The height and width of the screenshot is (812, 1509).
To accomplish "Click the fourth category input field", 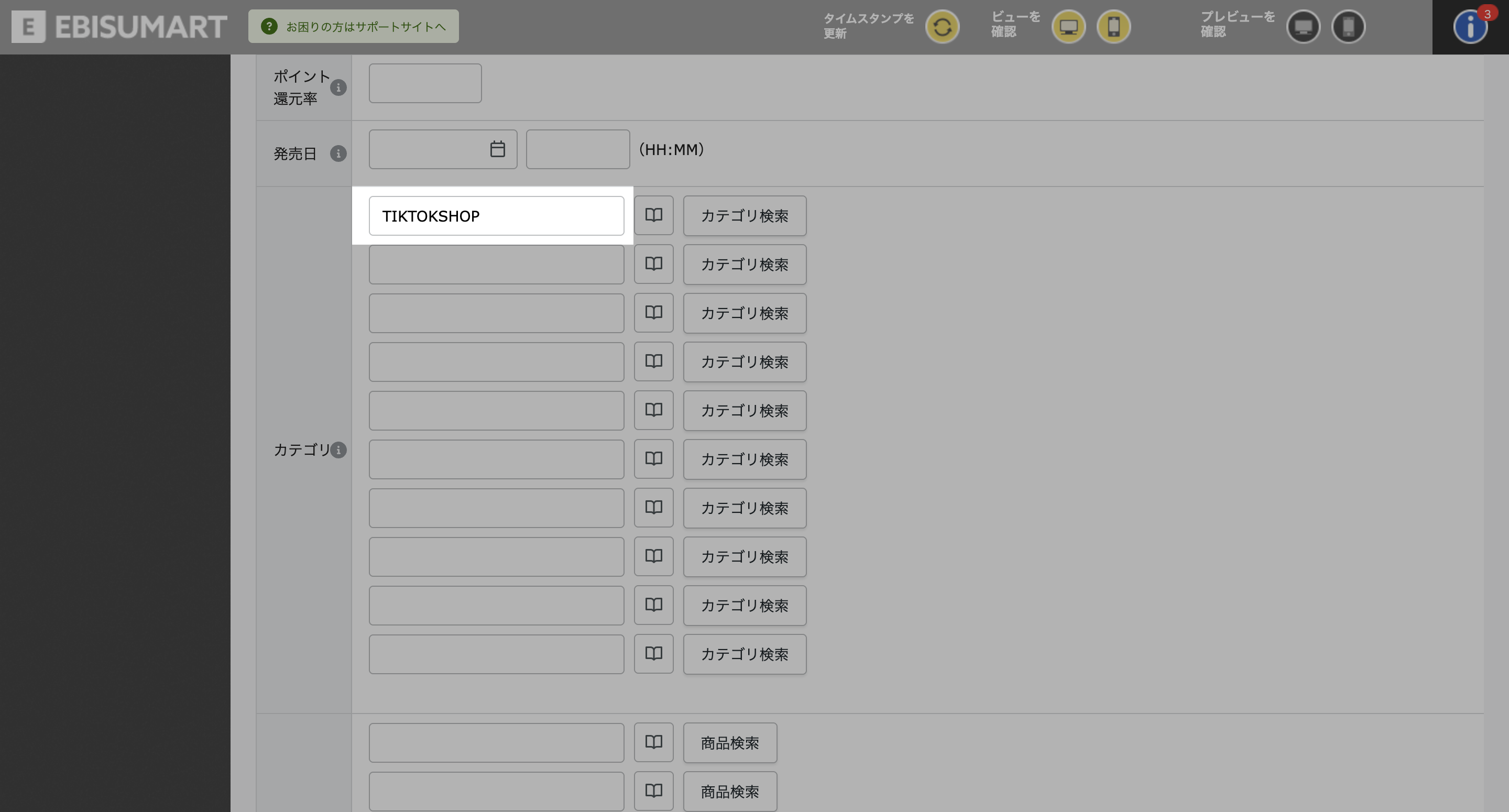I will pos(496,361).
